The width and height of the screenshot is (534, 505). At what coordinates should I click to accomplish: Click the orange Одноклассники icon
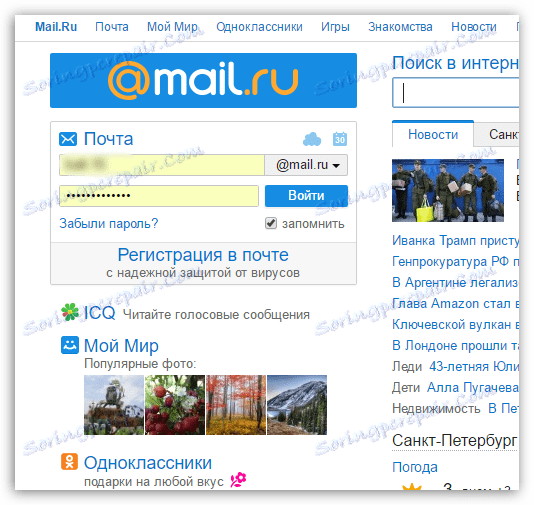69,461
